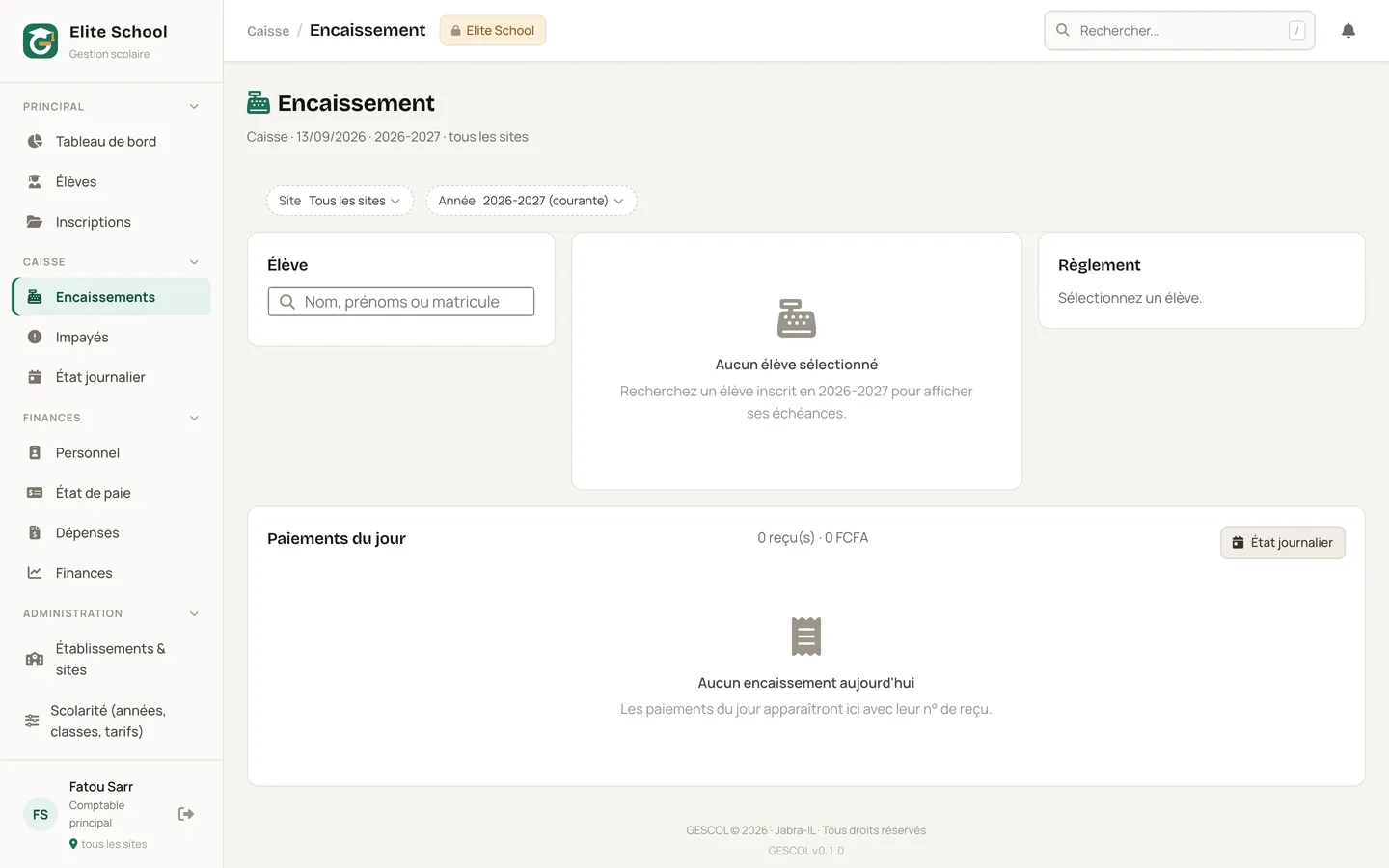This screenshot has height=868, width=1389.
Task: Click the 'GESCOL v0.1.0' version text
Action: pos(806,851)
